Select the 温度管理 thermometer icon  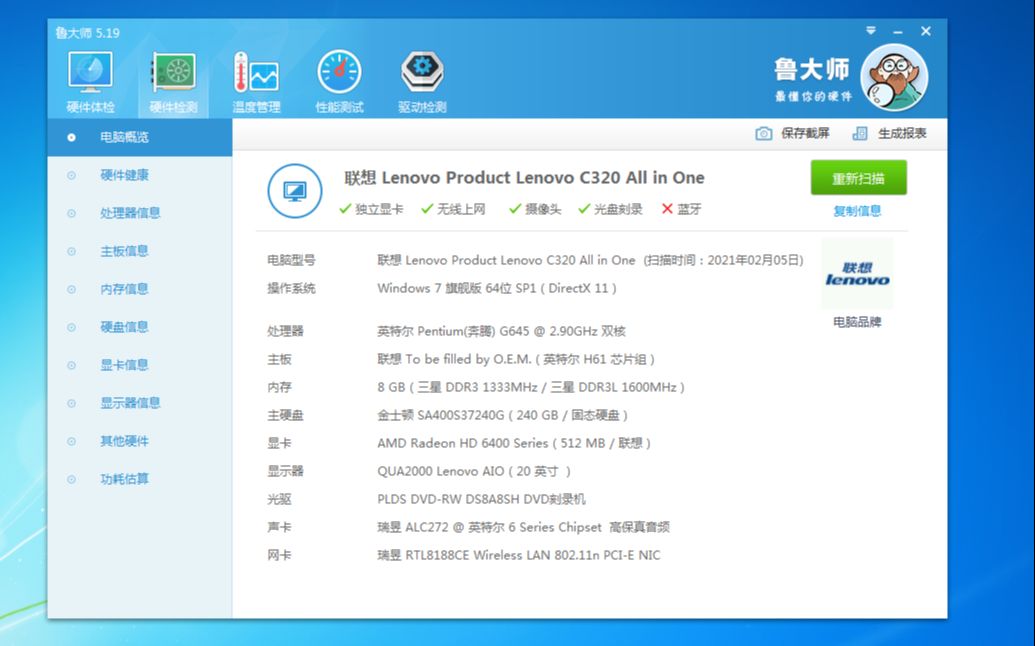(x=256, y=70)
